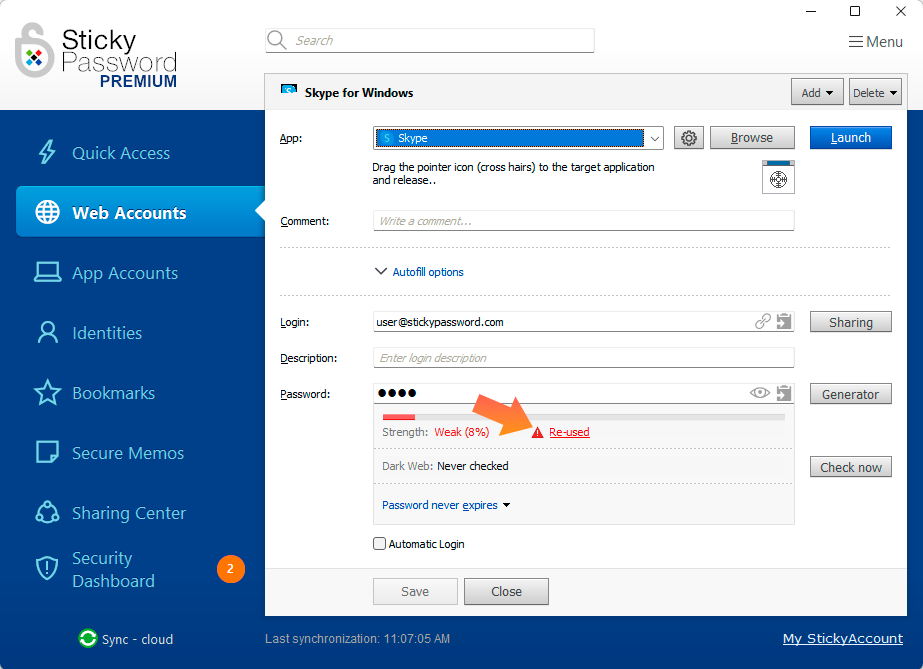
Task: Expand Autofill options
Action: pos(420,272)
